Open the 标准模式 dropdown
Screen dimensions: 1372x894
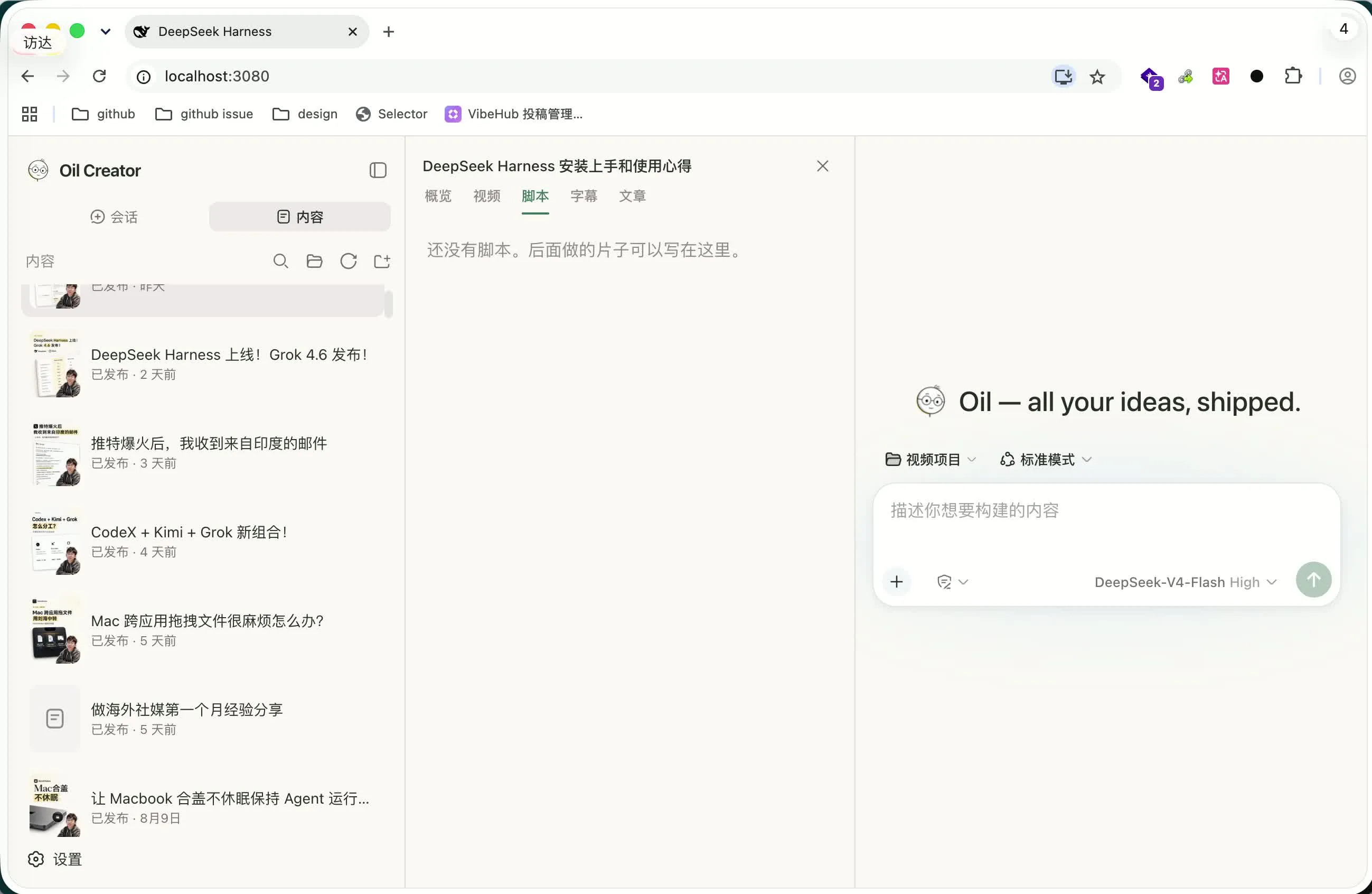coord(1046,459)
